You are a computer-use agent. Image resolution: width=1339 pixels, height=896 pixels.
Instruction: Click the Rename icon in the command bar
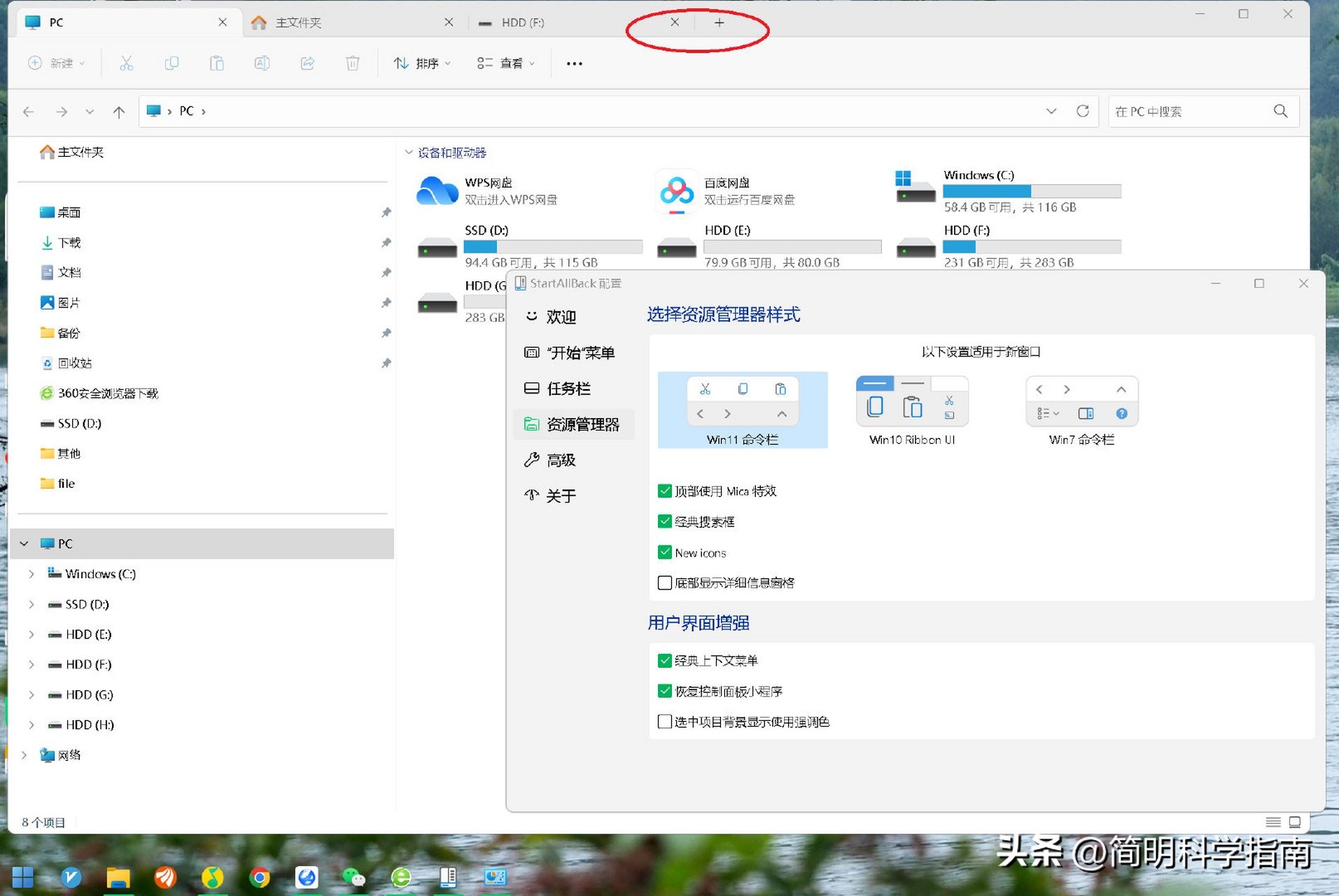(x=262, y=63)
